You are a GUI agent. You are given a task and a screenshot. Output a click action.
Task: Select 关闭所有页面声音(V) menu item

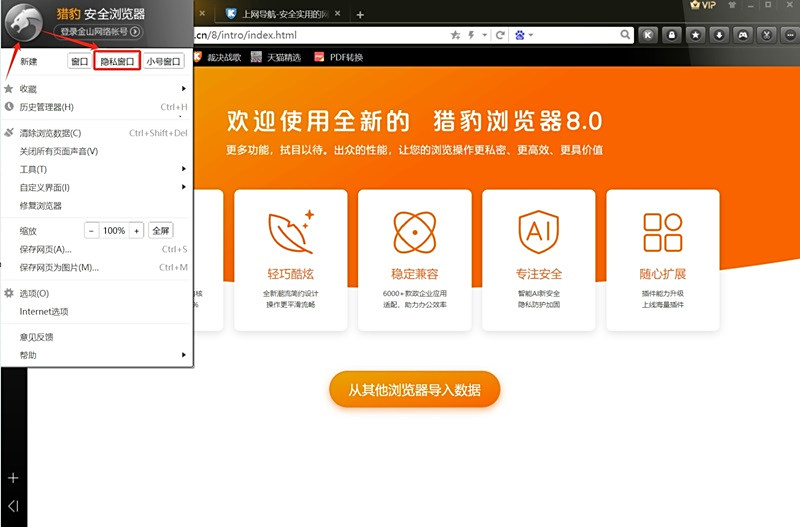pyautogui.click(x=96, y=152)
